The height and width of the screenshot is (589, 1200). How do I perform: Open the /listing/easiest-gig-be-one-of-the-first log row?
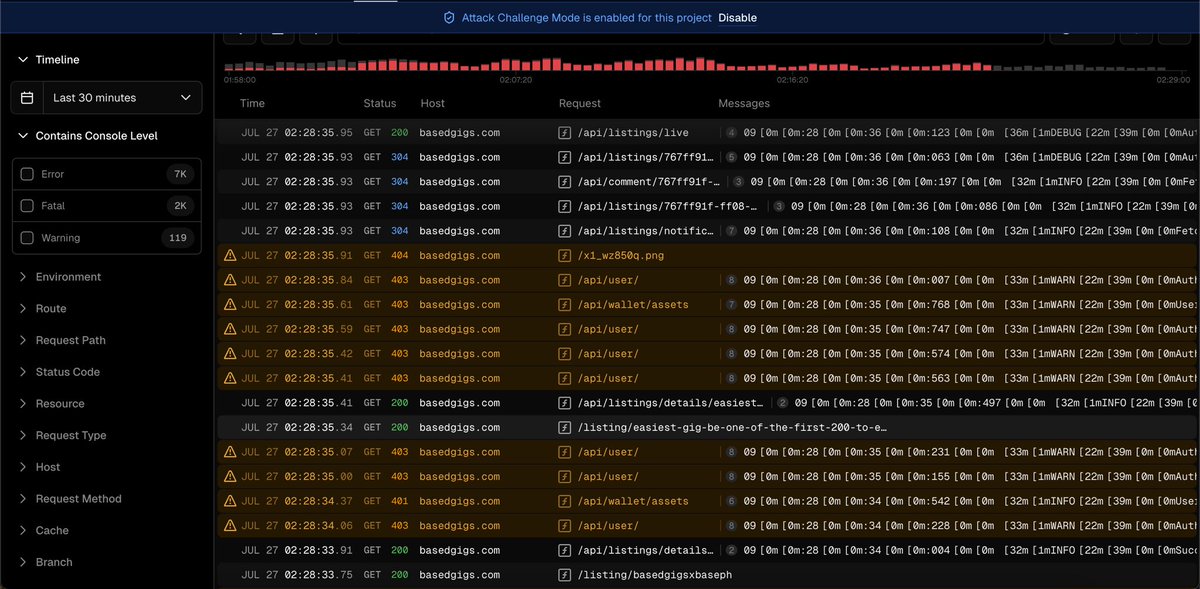coord(707,428)
